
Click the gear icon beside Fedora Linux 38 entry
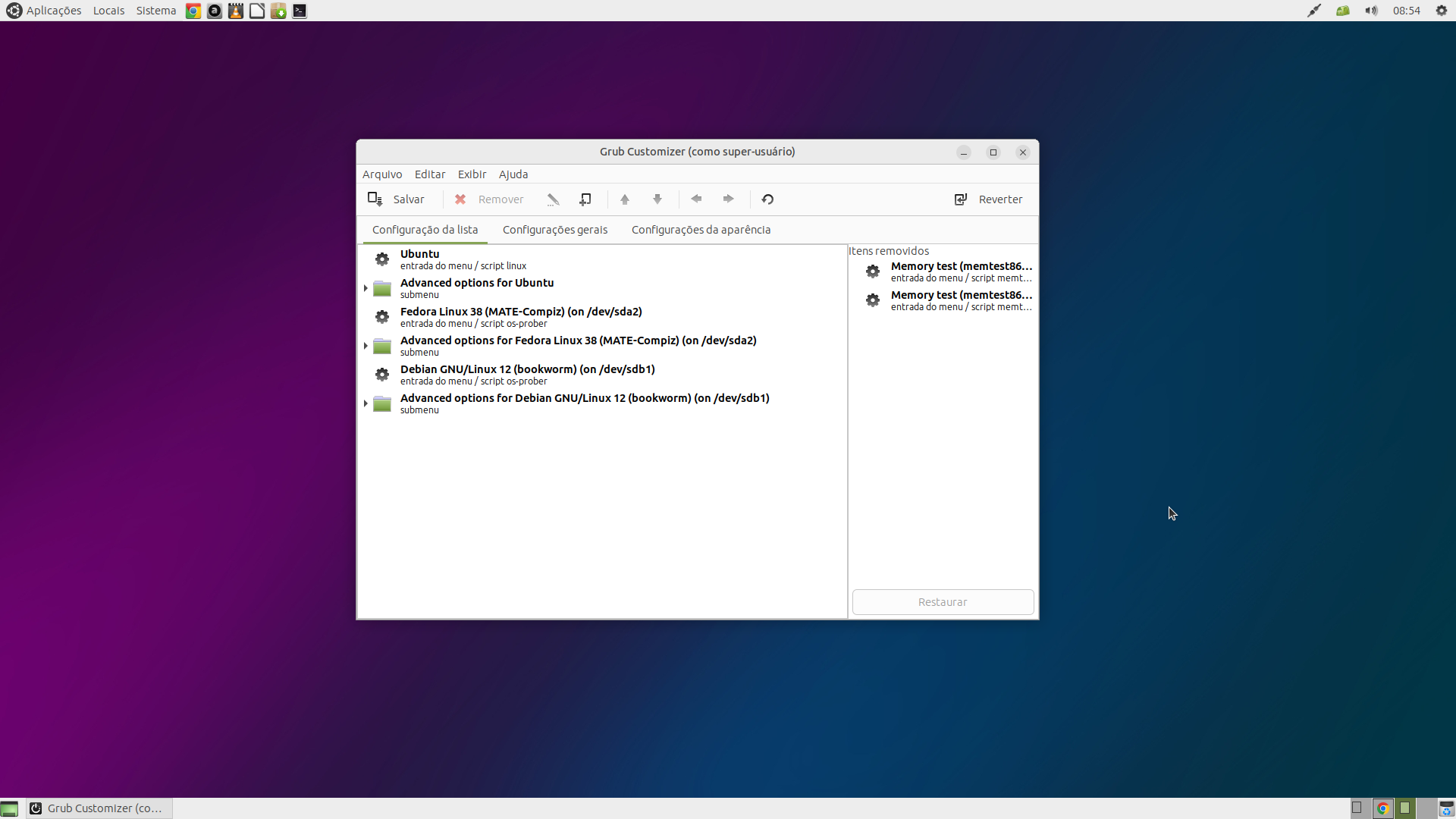[x=382, y=317]
